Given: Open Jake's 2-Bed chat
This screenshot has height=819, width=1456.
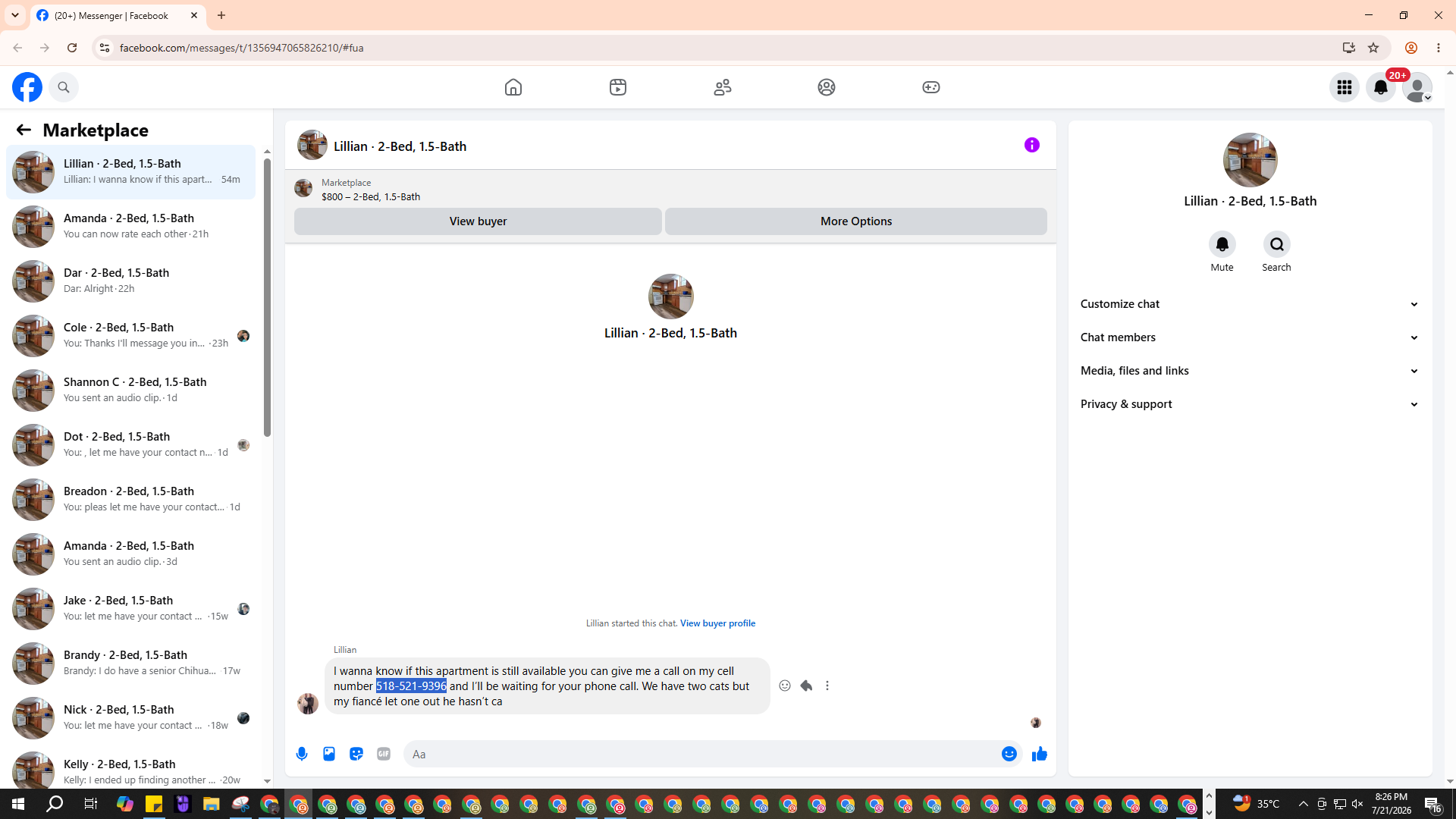Looking at the screenshot, I should tap(131, 609).
